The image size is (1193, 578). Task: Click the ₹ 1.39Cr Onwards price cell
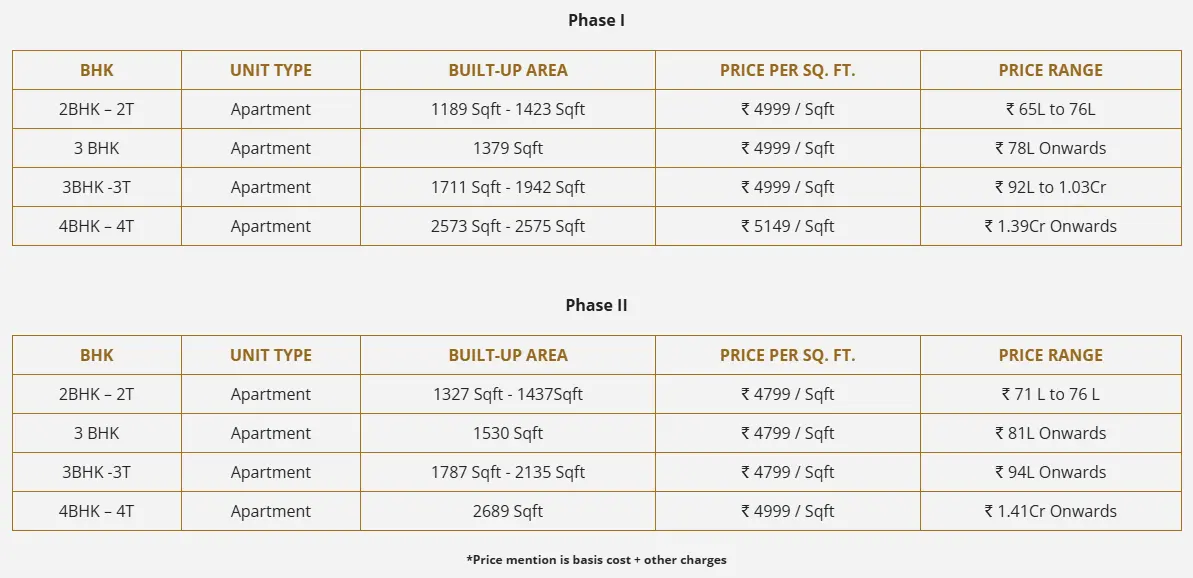point(1050,226)
